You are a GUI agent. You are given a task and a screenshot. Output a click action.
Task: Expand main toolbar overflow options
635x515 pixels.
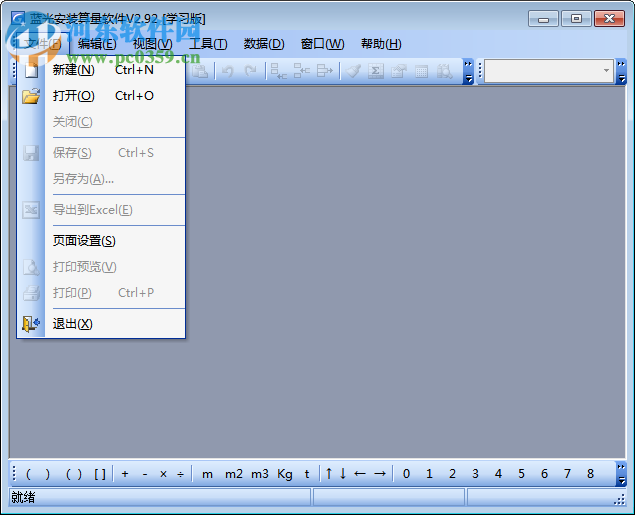468,71
